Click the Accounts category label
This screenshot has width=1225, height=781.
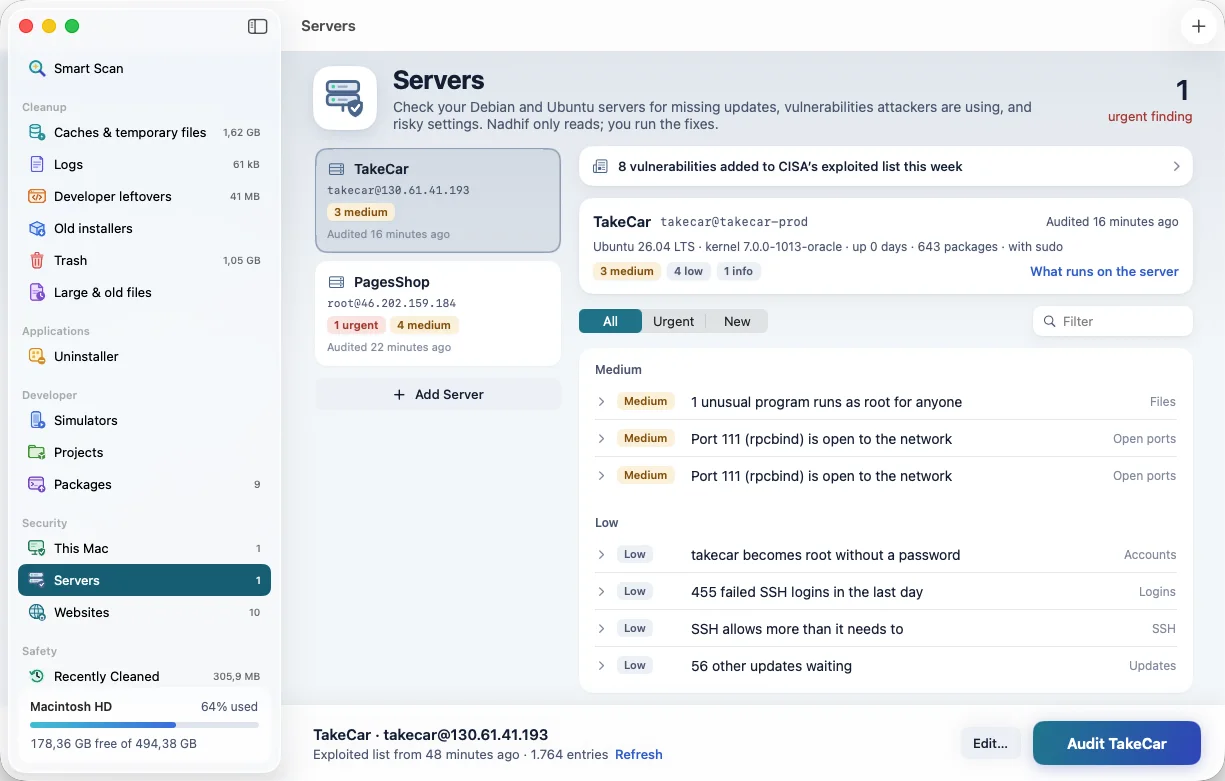[1150, 555]
